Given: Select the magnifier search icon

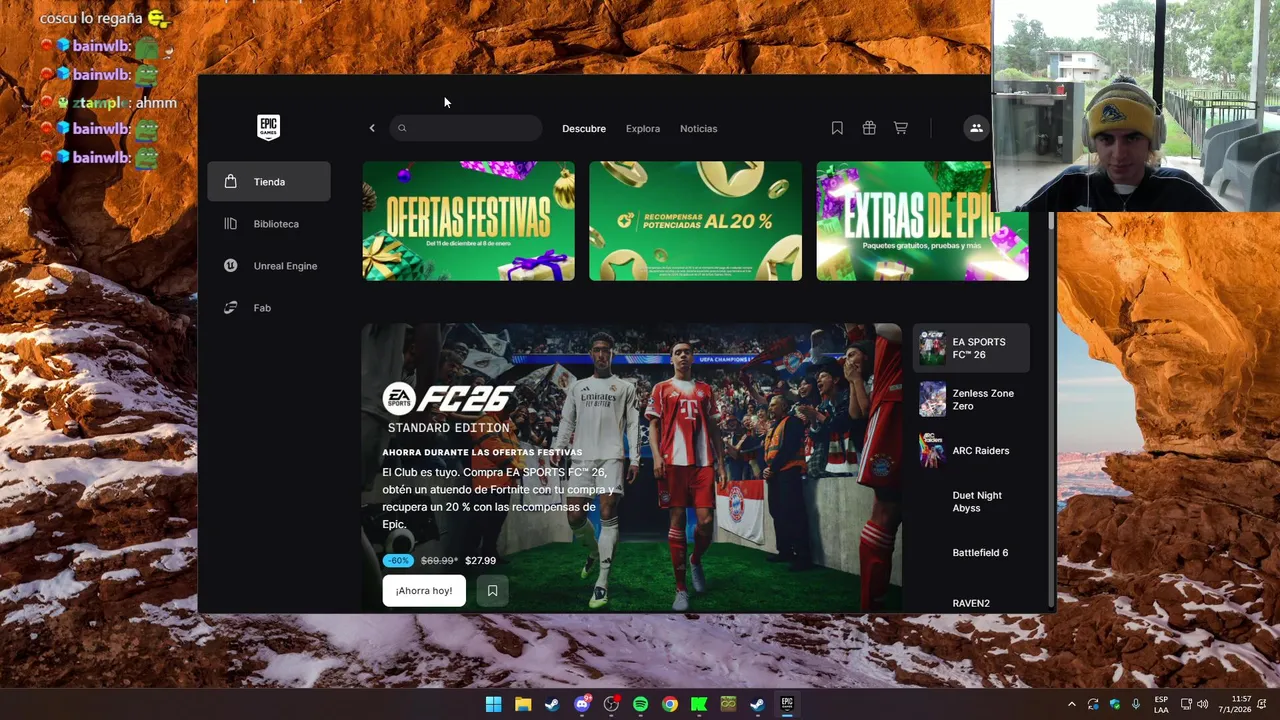Looking at the screenshot, I should point(402,128).
